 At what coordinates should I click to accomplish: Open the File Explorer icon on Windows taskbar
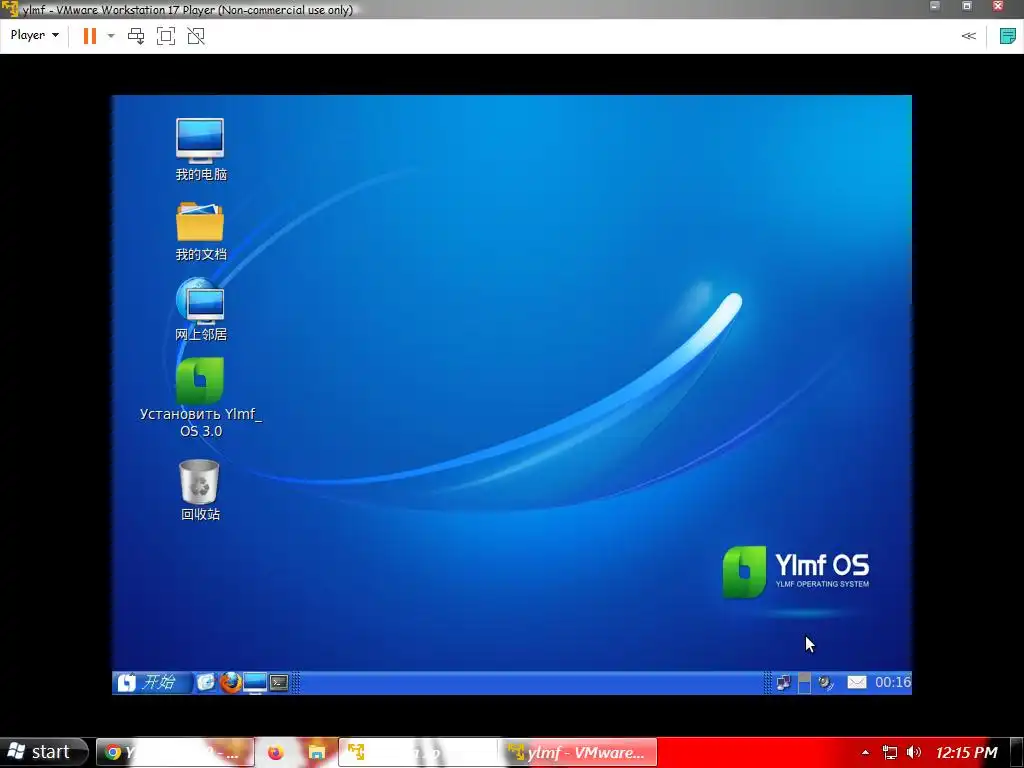click(x=317, y=753)
